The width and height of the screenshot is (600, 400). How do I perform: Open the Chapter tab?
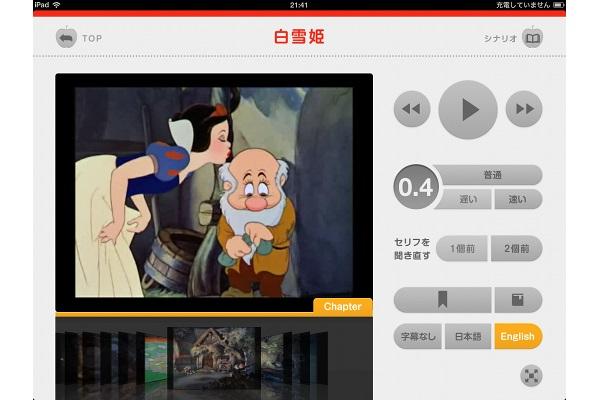coord(342,306)
